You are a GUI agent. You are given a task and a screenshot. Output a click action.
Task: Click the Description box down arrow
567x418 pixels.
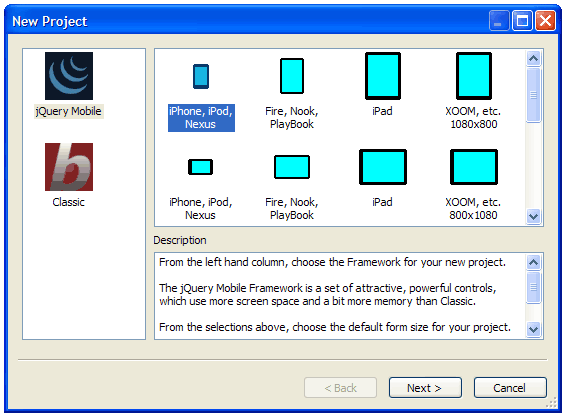533,329
